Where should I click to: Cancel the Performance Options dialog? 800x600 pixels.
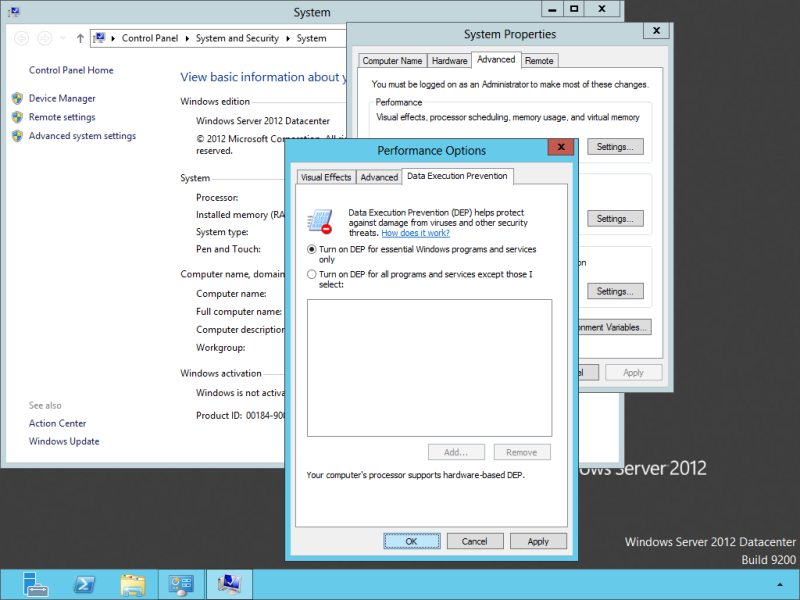pyautogui.click(x=474, y=541)
